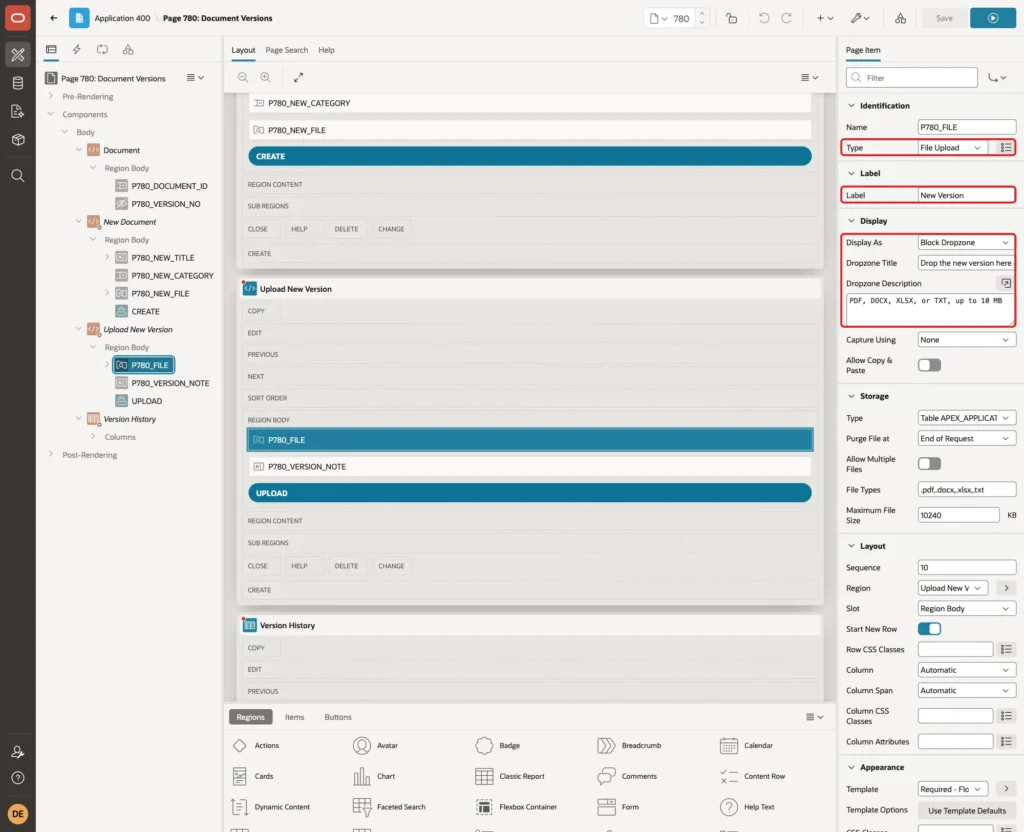Screen dimensions: 1024x832
Task: Open the Purge File at dropdown
Action: click(x=967, y=439)
